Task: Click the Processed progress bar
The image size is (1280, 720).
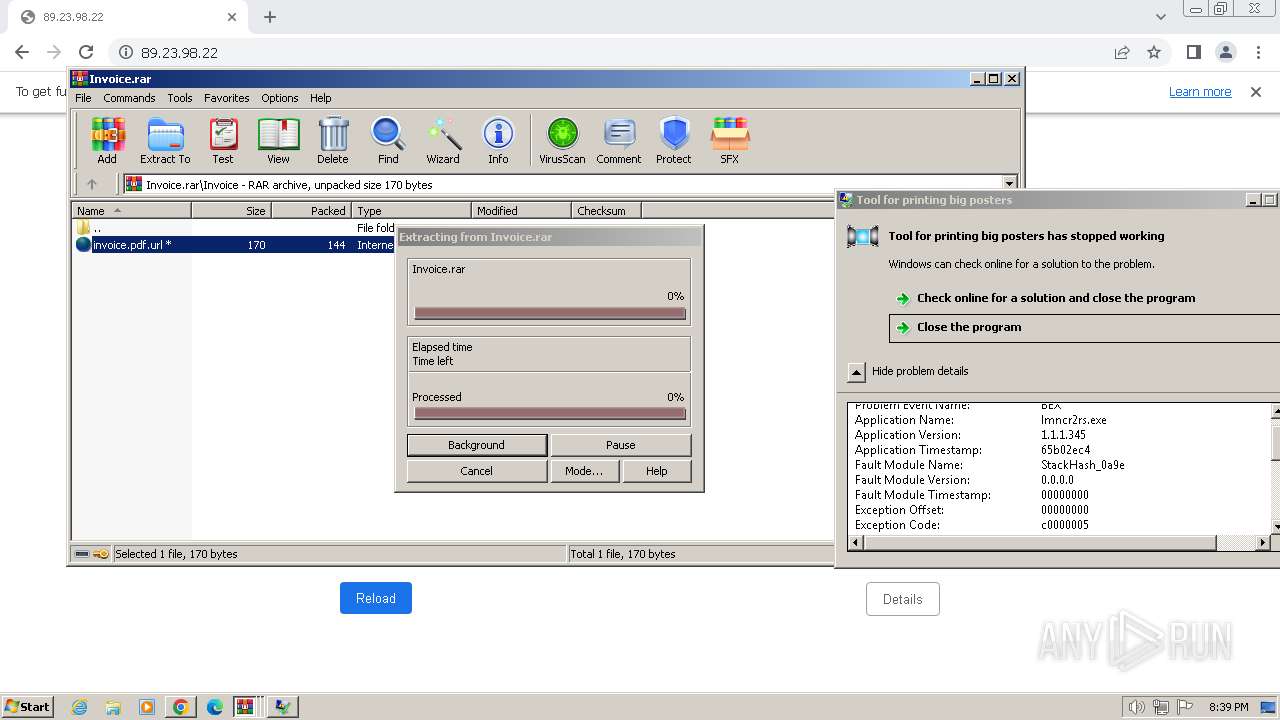Action: coord(550,413)
